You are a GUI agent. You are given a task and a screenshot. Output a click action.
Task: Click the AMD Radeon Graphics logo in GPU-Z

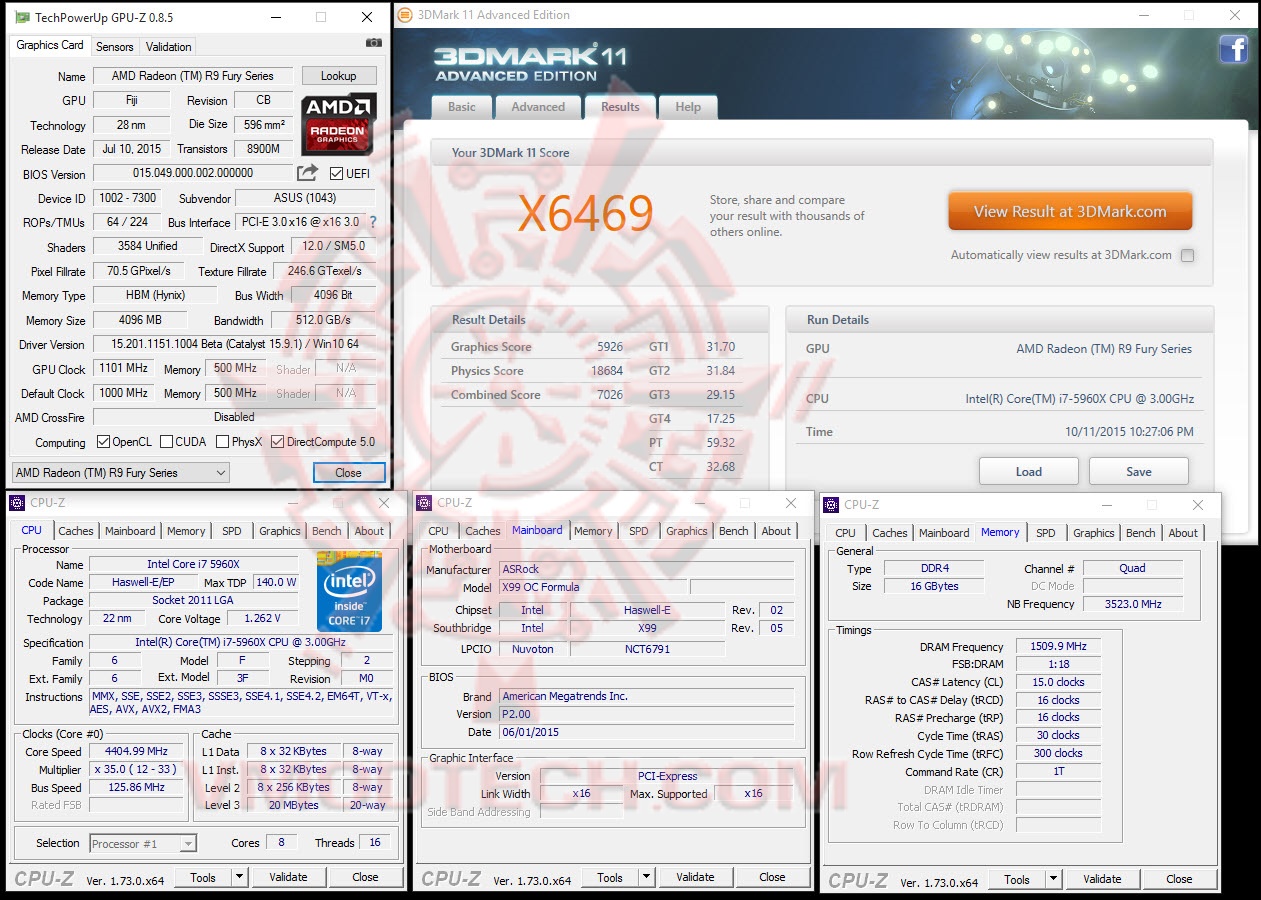click(x=337, y=123)
